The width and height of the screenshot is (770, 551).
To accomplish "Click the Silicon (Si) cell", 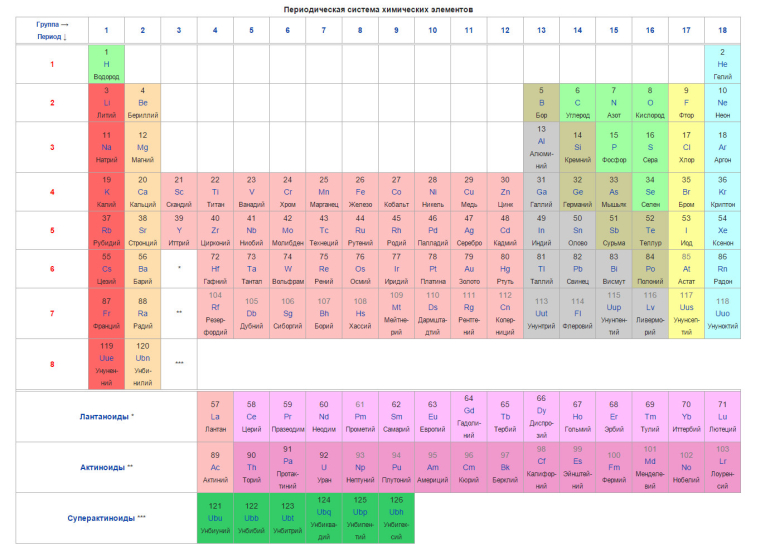I will (x=578, y=147).
